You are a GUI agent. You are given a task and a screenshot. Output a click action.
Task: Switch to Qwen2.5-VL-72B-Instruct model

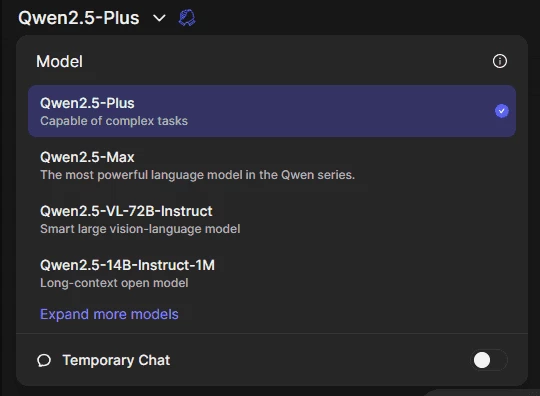(272, 219)
